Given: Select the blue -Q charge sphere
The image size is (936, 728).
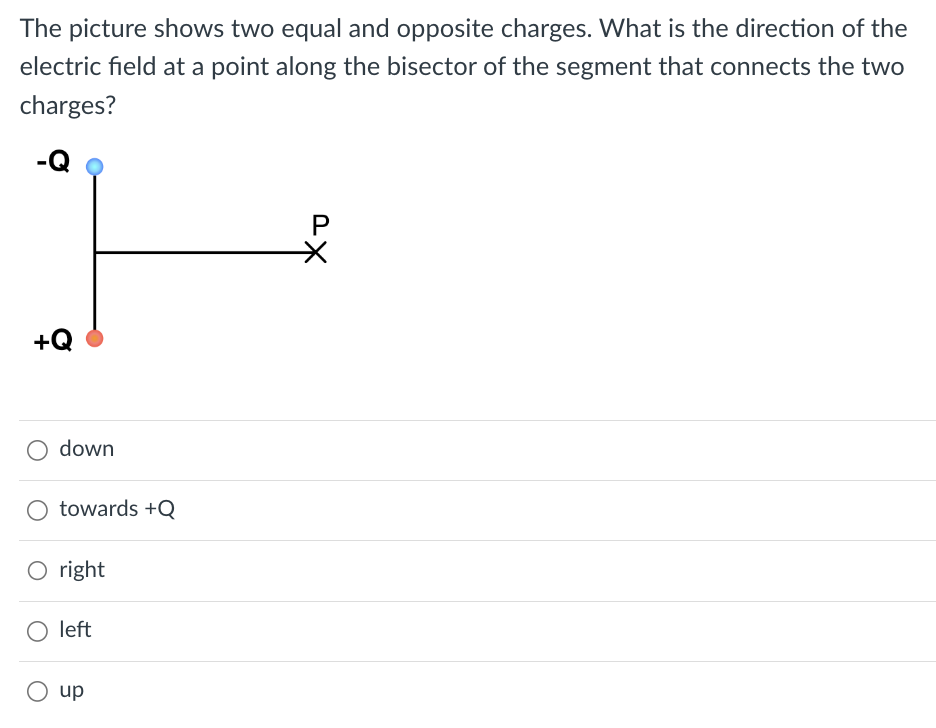Looking at the screenshot, I should pyautogui.click(x=94, y=166).
